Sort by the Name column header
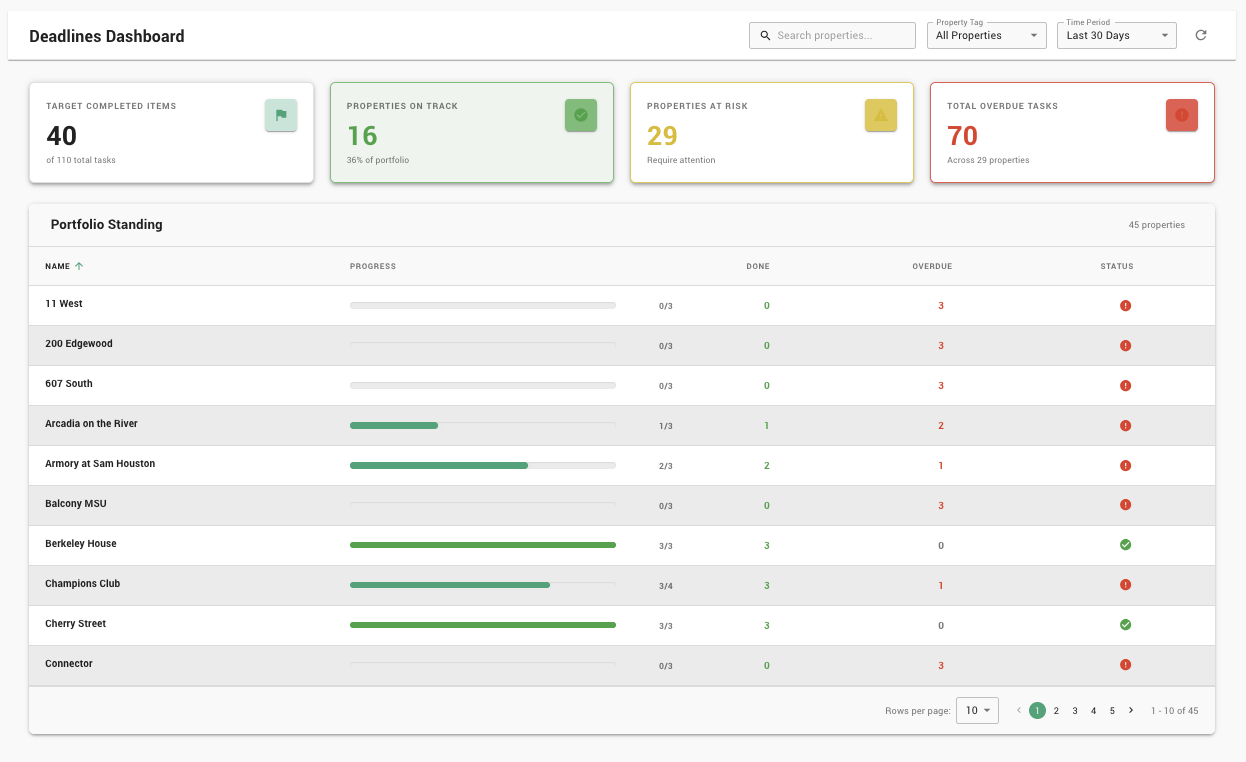Image resolution: width=1246 pixels, height=762 pixels. pyautogui.click(x=57, y=266)
